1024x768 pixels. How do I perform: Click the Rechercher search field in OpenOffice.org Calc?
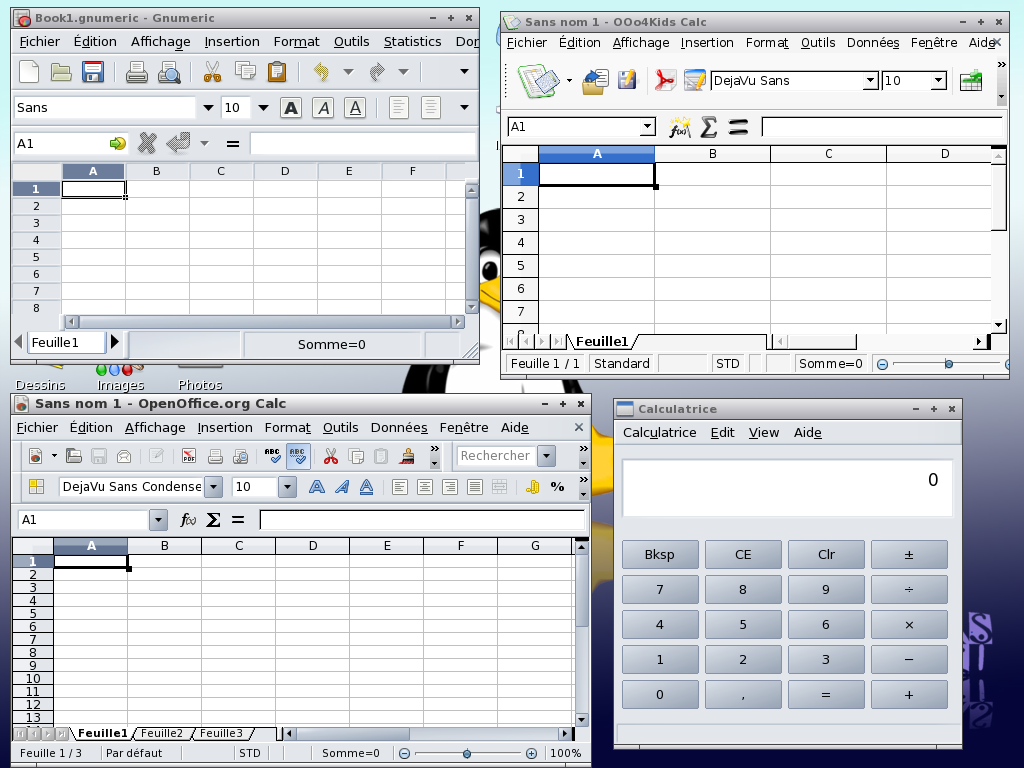pyautogui.click(x=496, y=456)
